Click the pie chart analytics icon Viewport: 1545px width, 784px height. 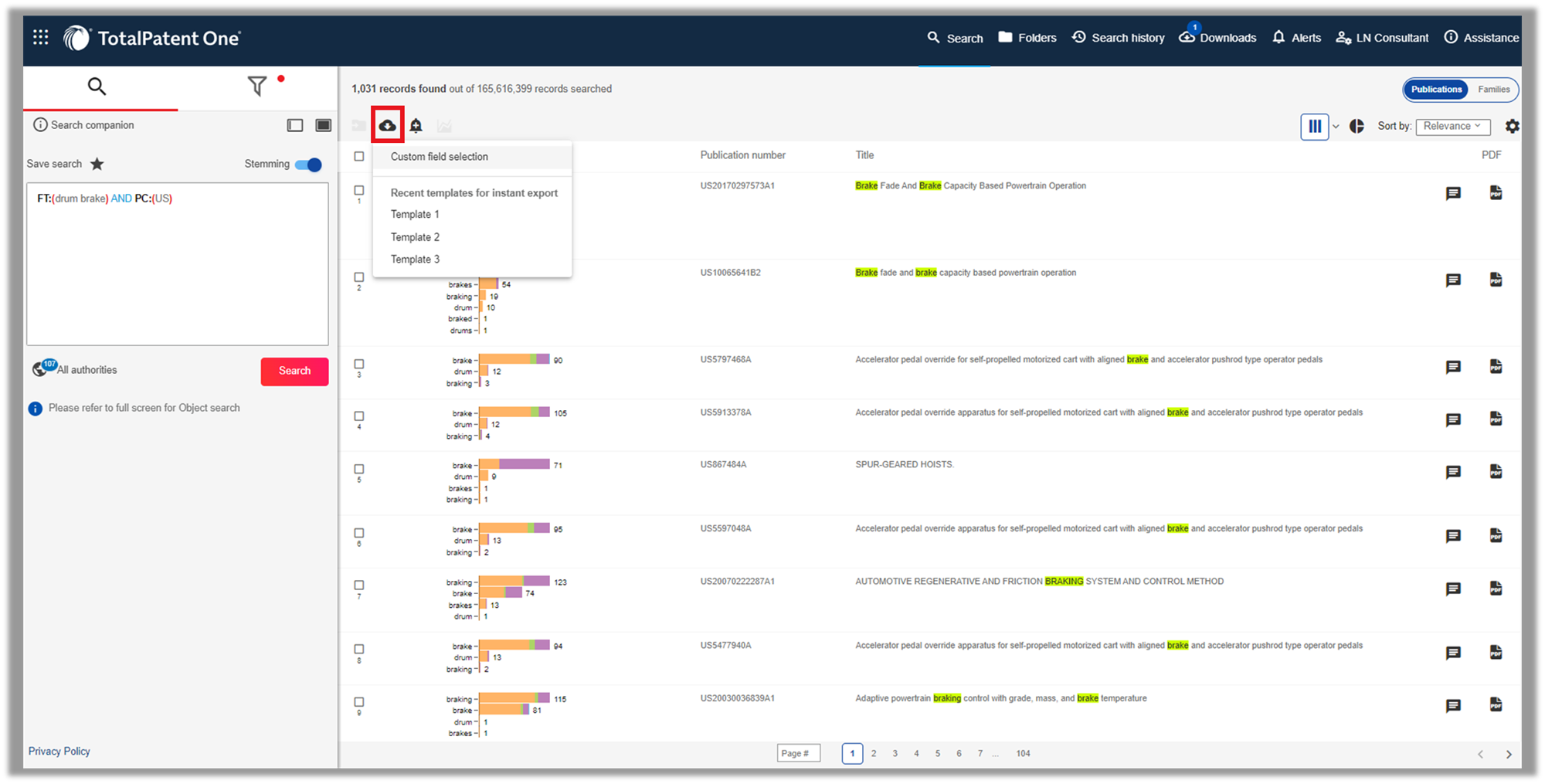tap(1357, 126)
